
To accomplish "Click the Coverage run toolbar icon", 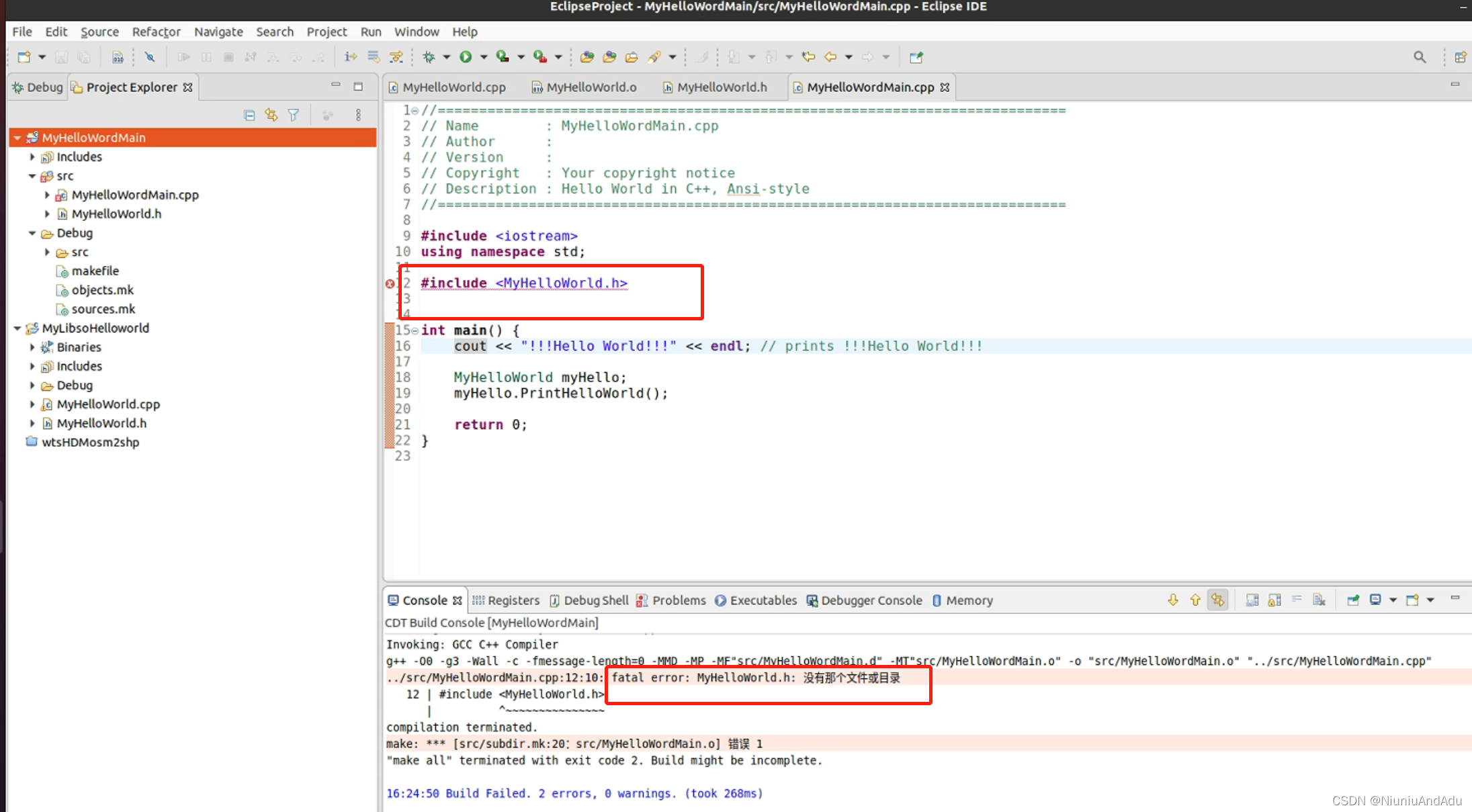I will click(x=503, y=57).
